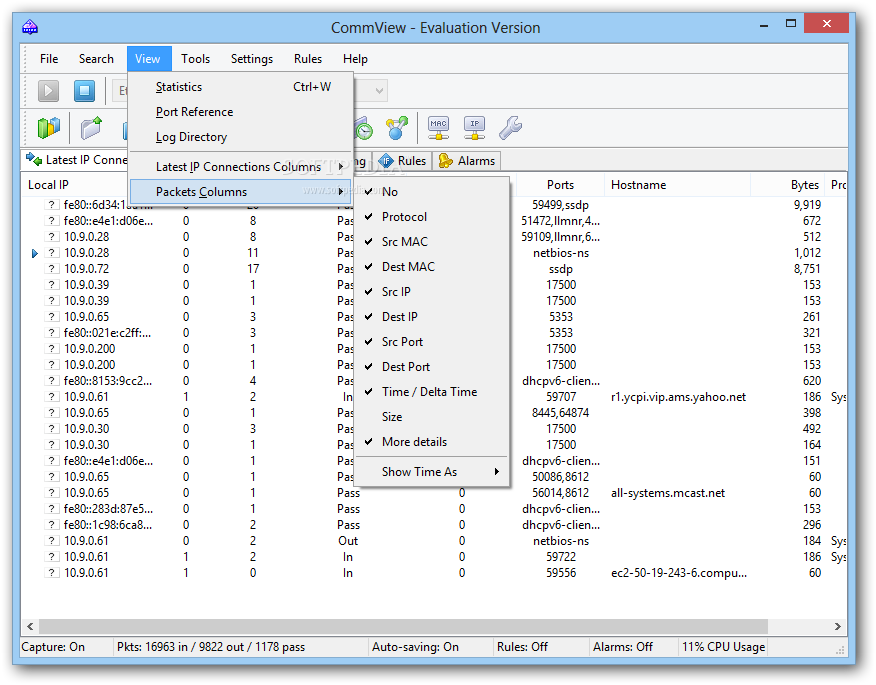Enable the unchecked Size column

[x=432, y=417]
